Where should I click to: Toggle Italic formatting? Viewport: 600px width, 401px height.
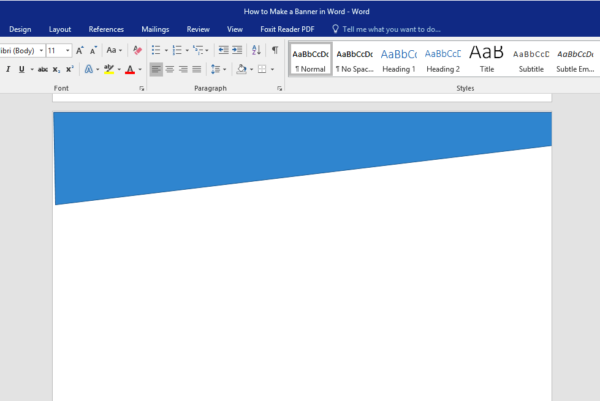[x=8, y=69]
